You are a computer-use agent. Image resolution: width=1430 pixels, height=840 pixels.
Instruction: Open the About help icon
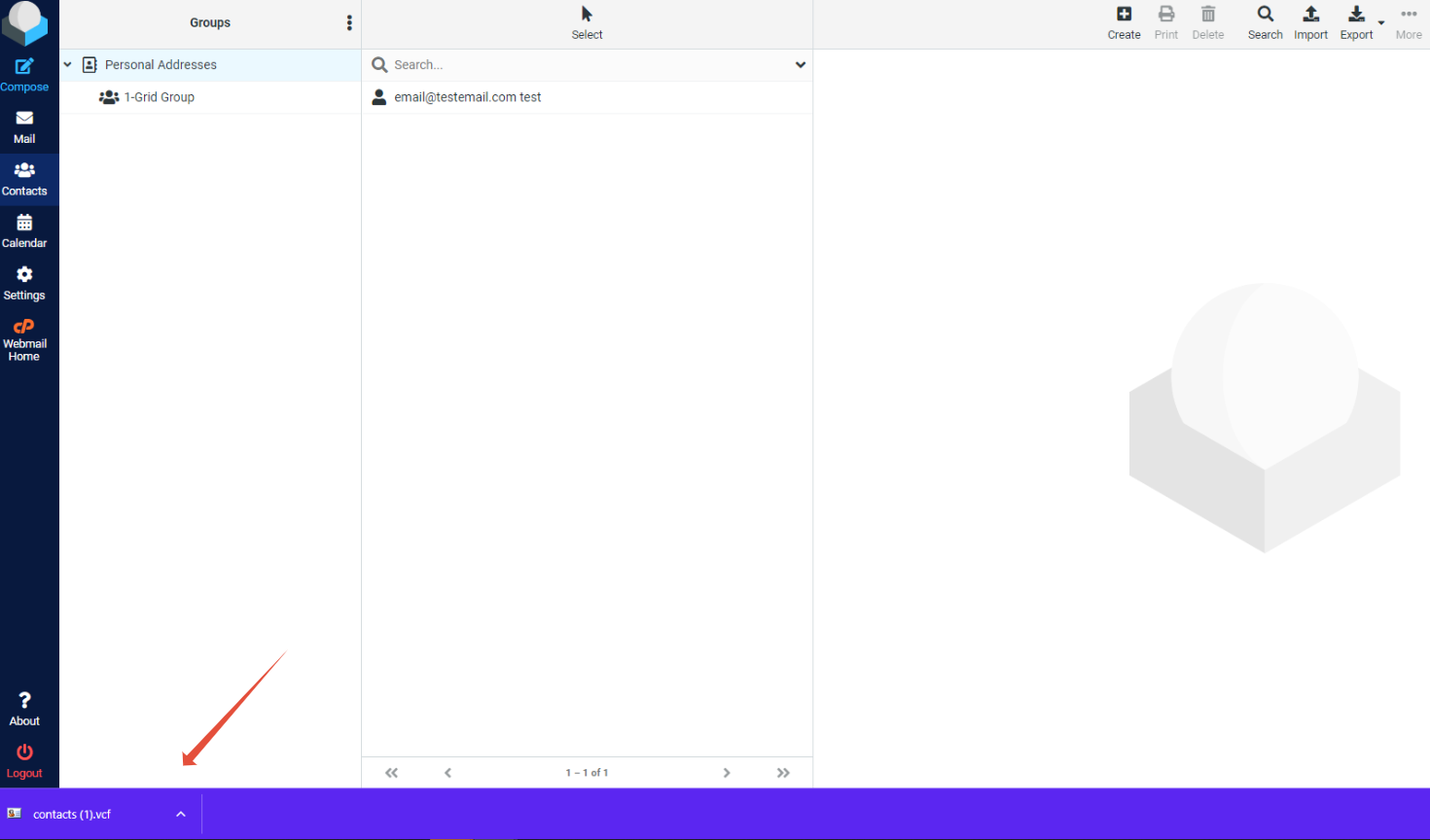pyautogui.click(x=24, y=710)
